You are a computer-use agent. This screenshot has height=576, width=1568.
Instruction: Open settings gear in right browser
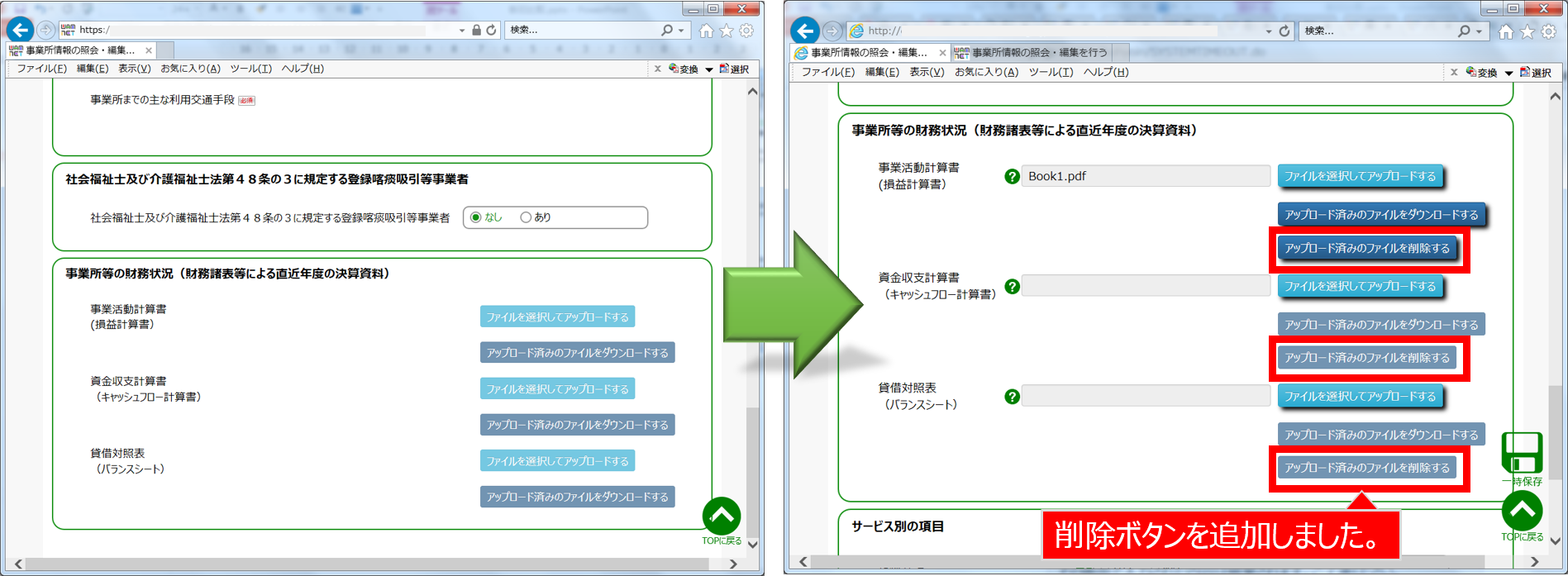[x=1548, y=31]
